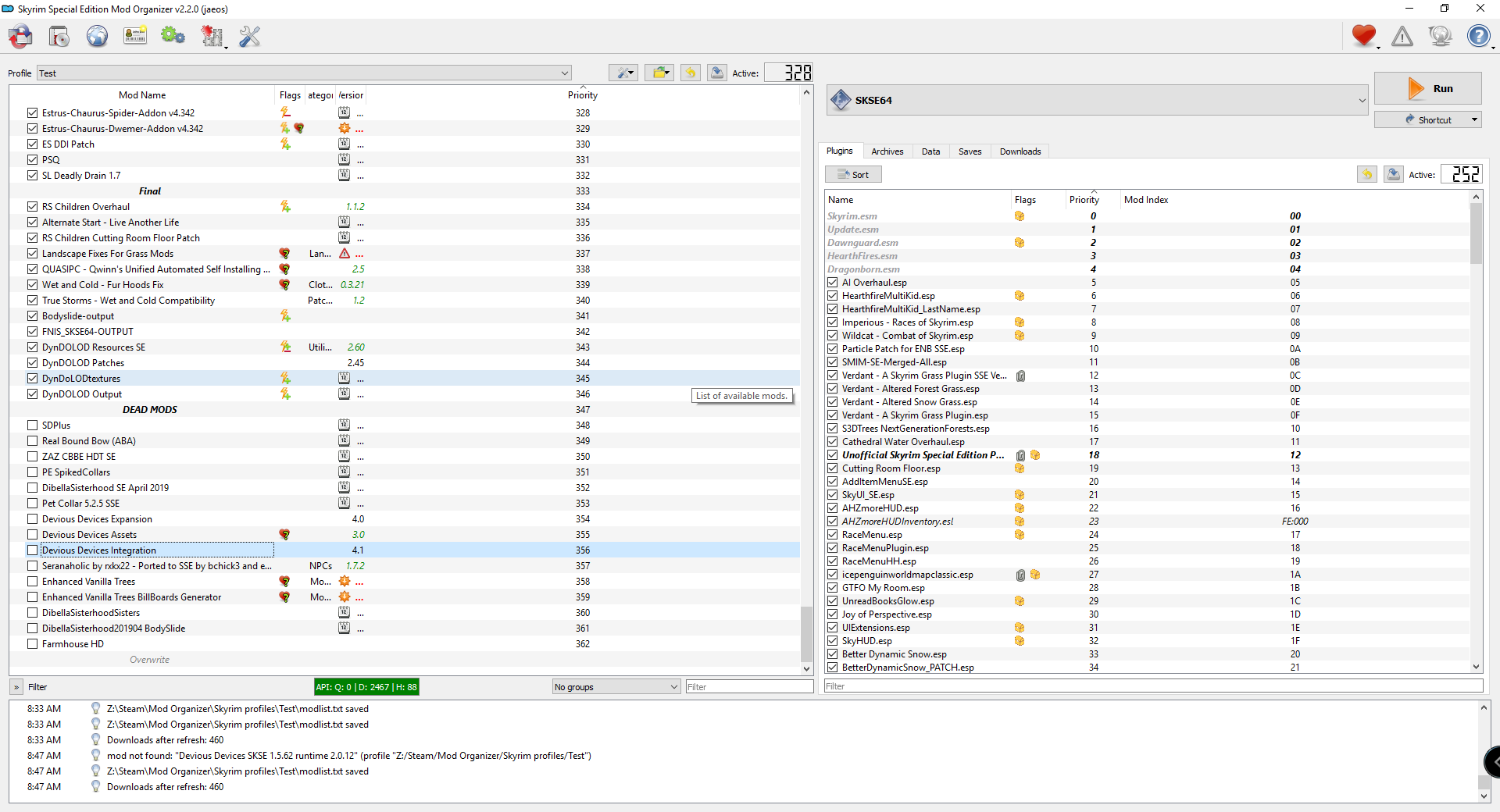1500x812 pixels.
Task: Click the flag icon of Skyrim.esm
Action: (1020, 216)
